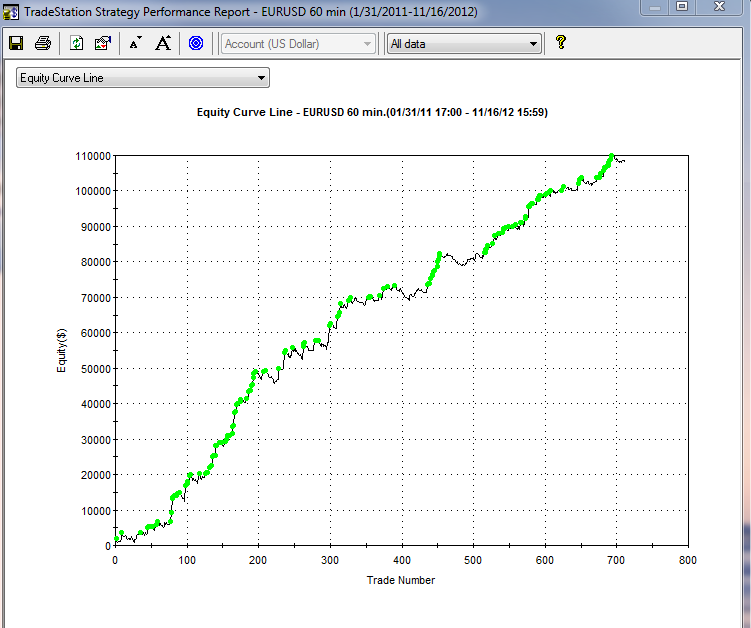
Task: Increase font size with large A icon
Action: [x=163, y=43]
